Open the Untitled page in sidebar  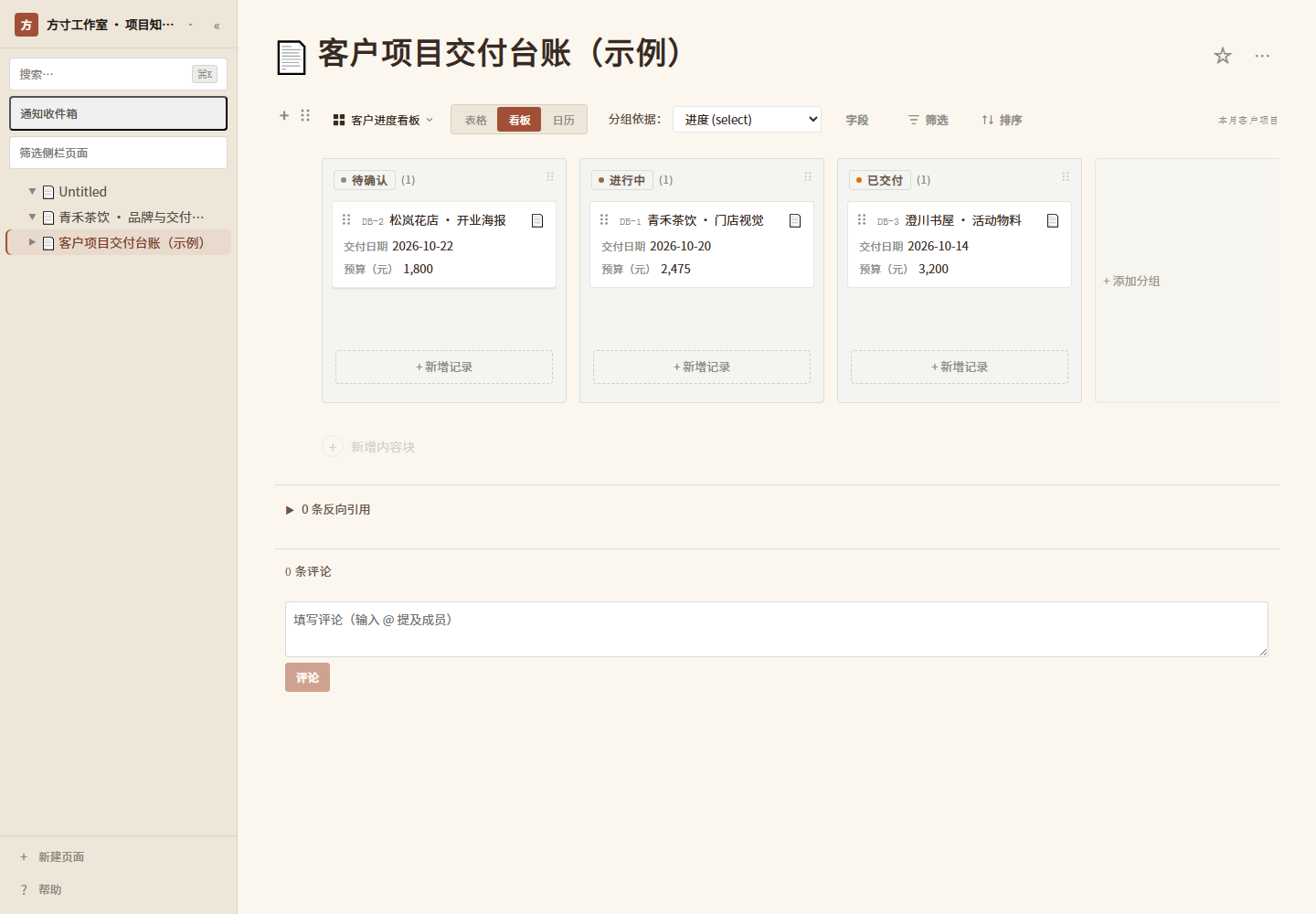click(83, 192)
